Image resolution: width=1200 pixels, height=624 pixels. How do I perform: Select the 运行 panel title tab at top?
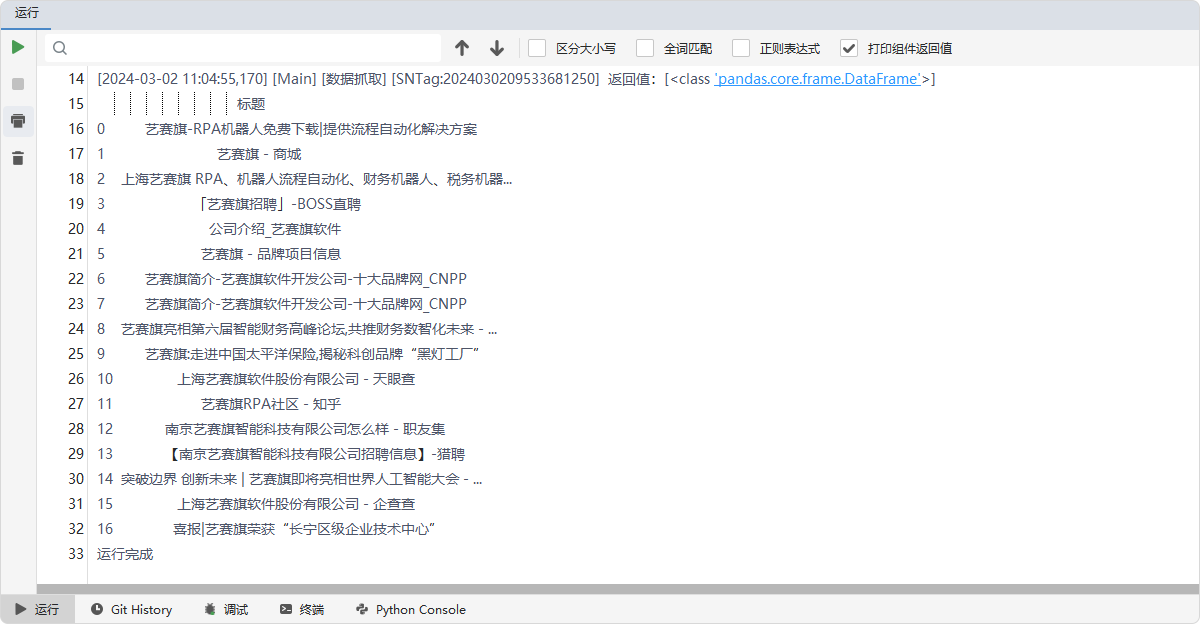26,13
